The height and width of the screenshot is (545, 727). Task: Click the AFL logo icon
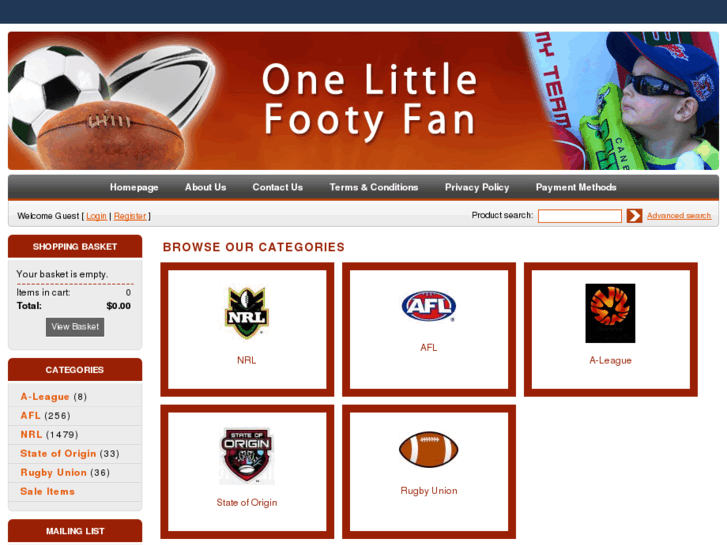tap(428, 306)
